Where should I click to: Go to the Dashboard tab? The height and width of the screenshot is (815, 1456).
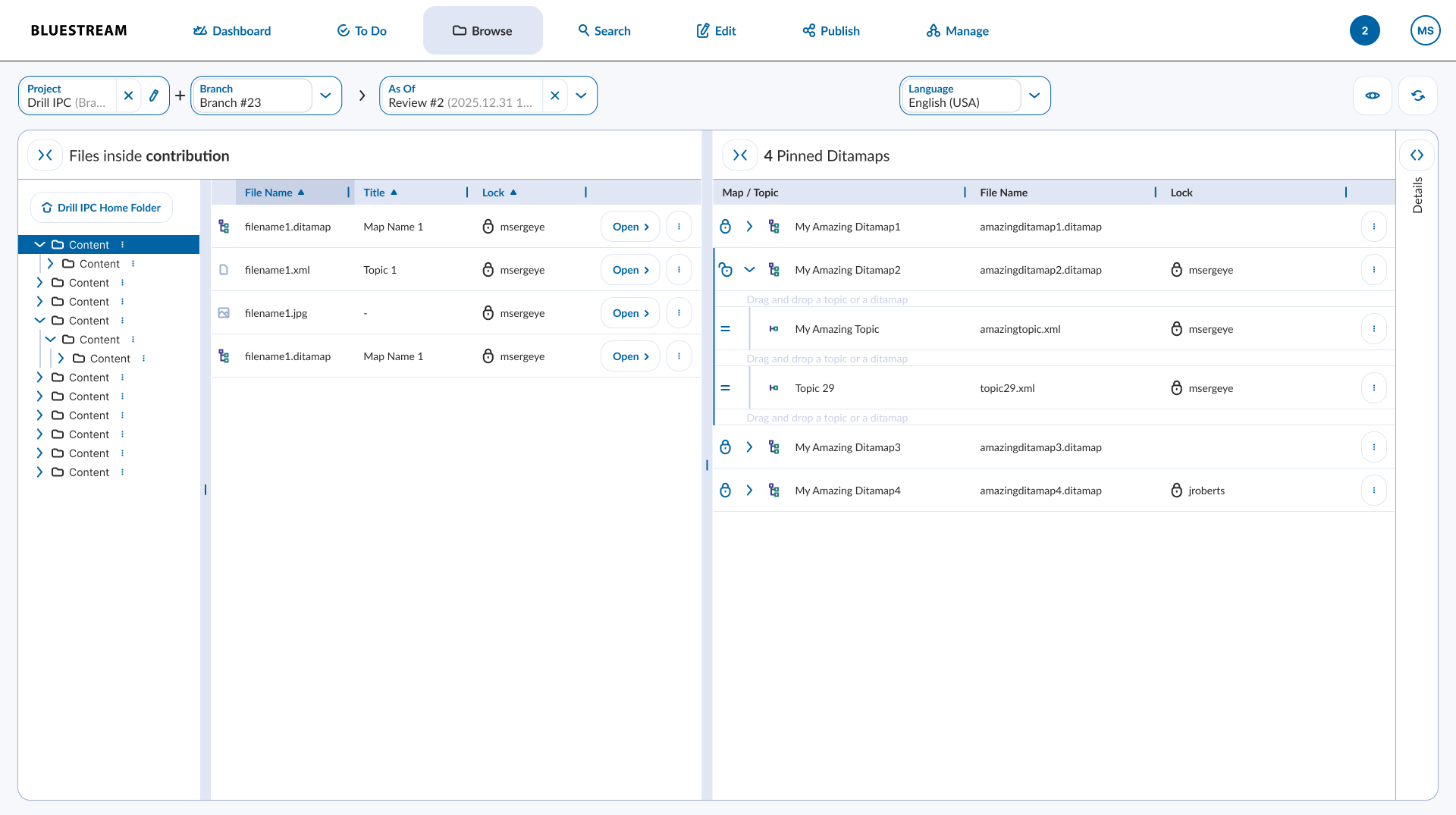232,30
